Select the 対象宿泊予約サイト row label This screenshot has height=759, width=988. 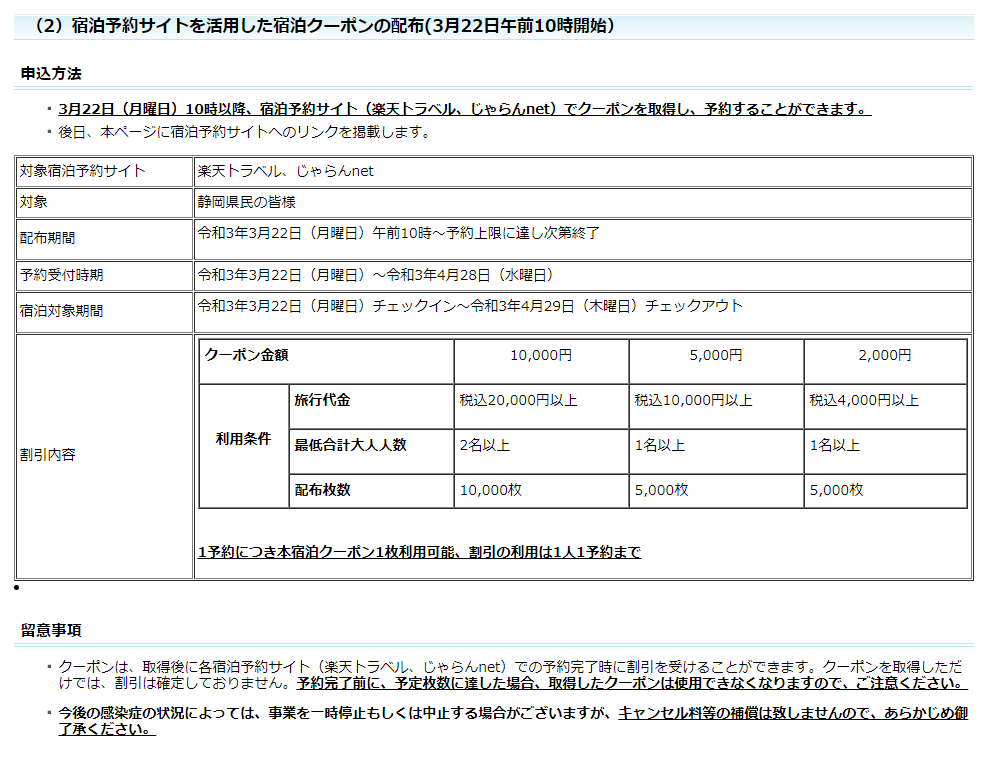point(82,171)
